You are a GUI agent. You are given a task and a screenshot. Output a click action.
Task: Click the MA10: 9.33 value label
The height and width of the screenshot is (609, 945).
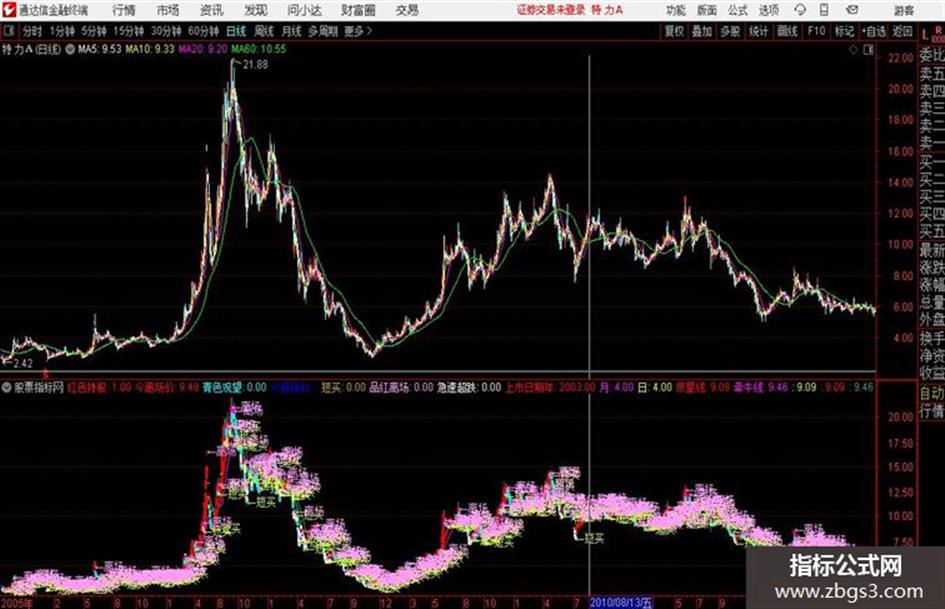(150, 49)
